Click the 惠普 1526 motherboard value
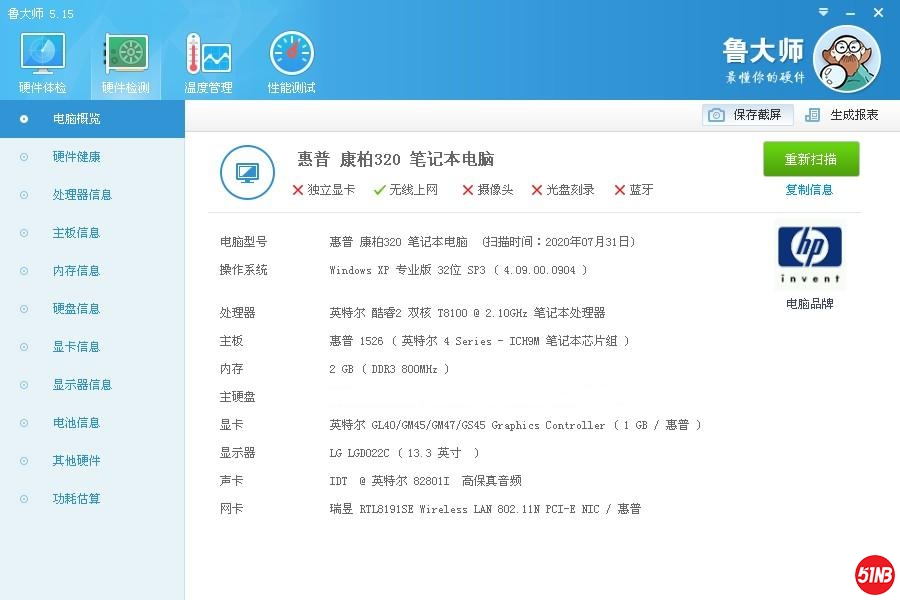The width and height of the screenshot is (900, 600). tap(479, 341)
